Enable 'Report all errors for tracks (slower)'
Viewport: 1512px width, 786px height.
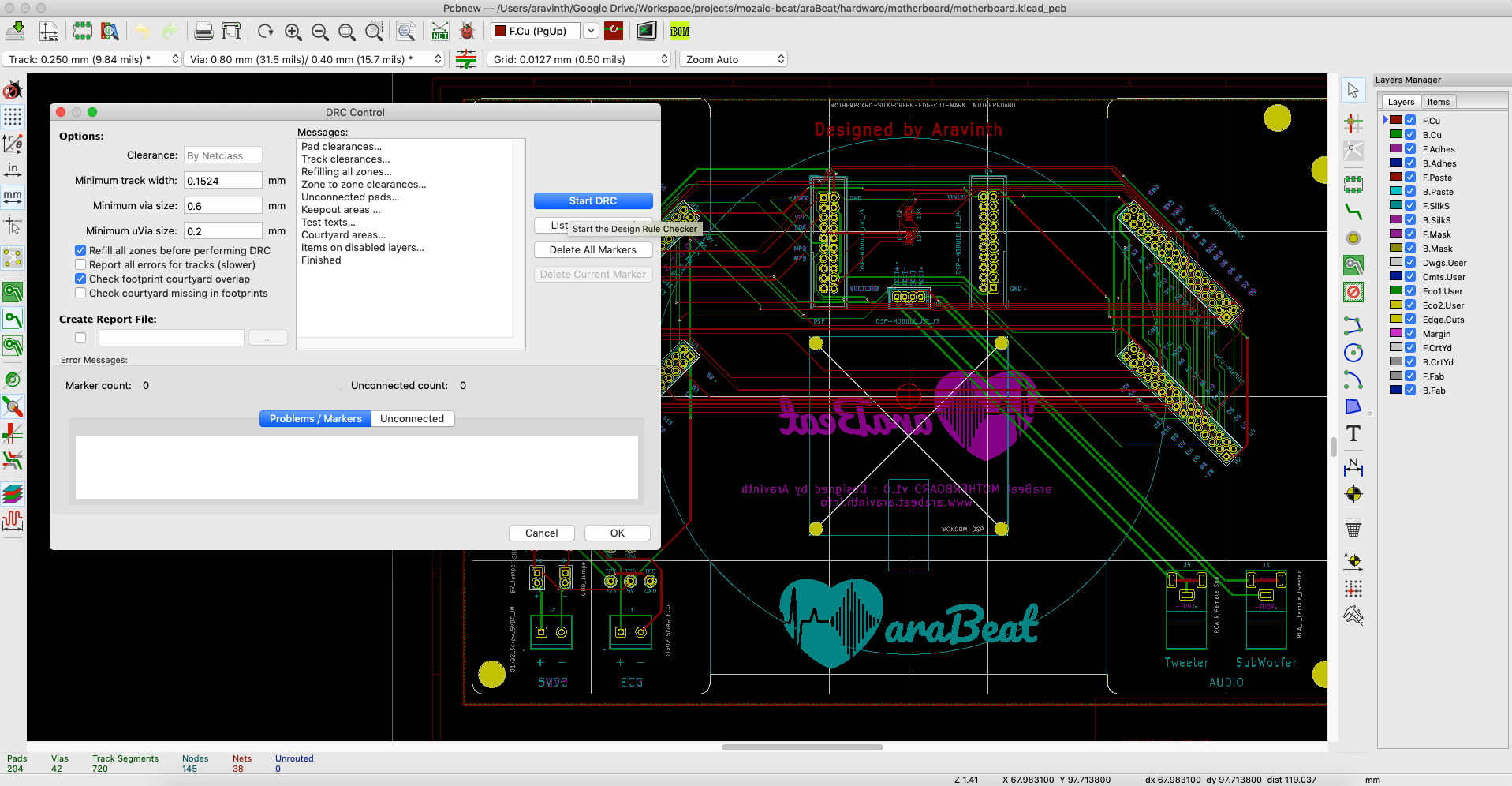[80, 264]
